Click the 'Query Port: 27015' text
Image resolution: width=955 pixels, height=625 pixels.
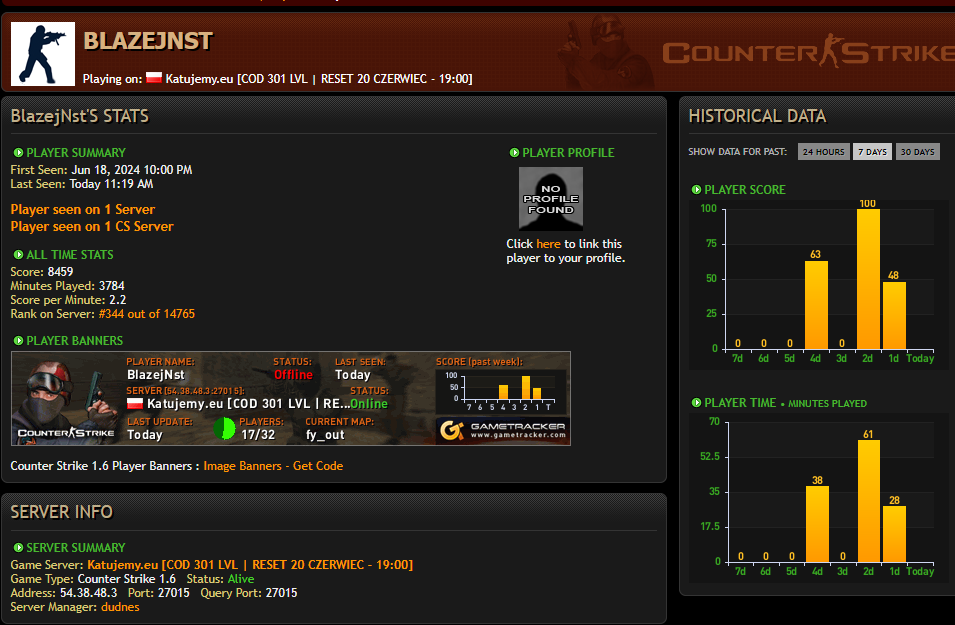(x=248, y=593)
